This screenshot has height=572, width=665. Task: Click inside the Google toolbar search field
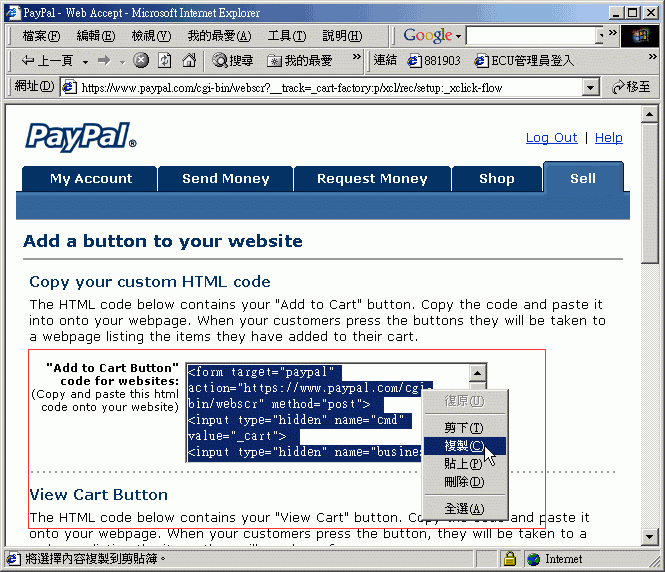click(x=530, y=36)
